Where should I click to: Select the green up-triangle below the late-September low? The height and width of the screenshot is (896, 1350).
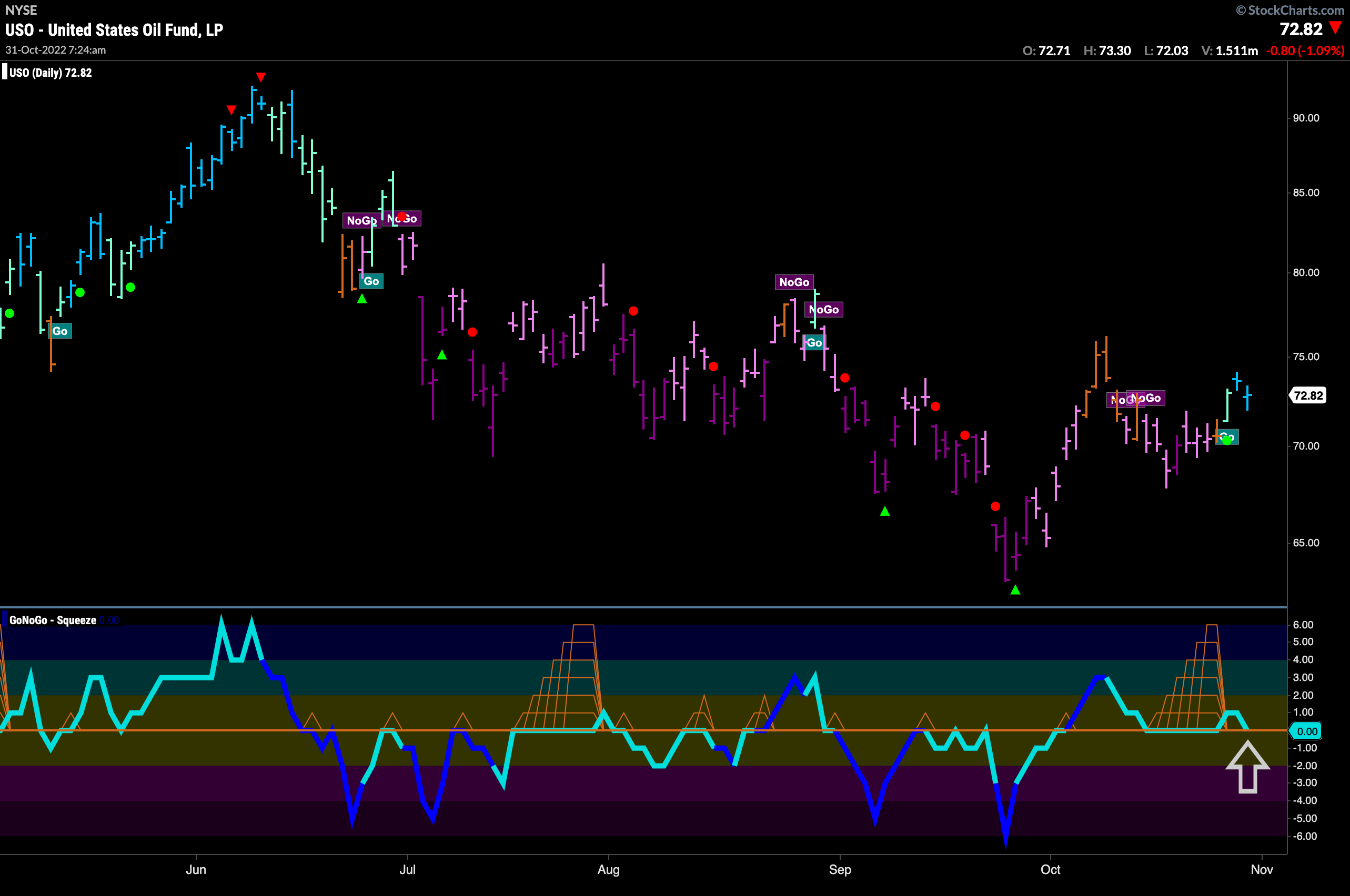(x=1015, y=590)
